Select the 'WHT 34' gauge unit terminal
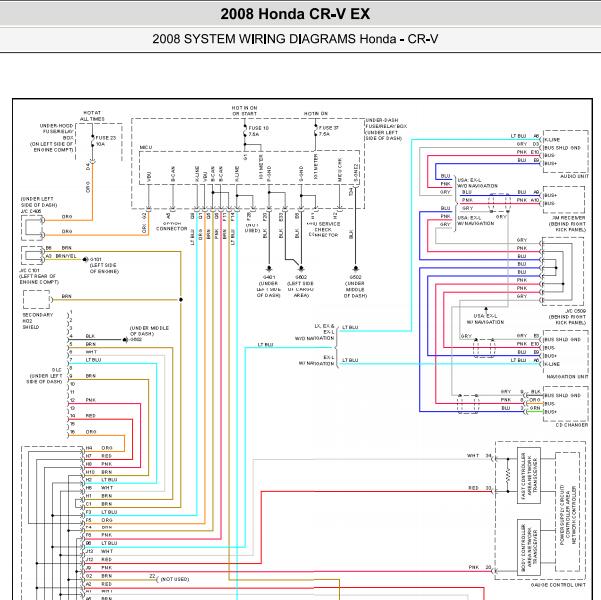The image size is (601, 600). point(479,455)
